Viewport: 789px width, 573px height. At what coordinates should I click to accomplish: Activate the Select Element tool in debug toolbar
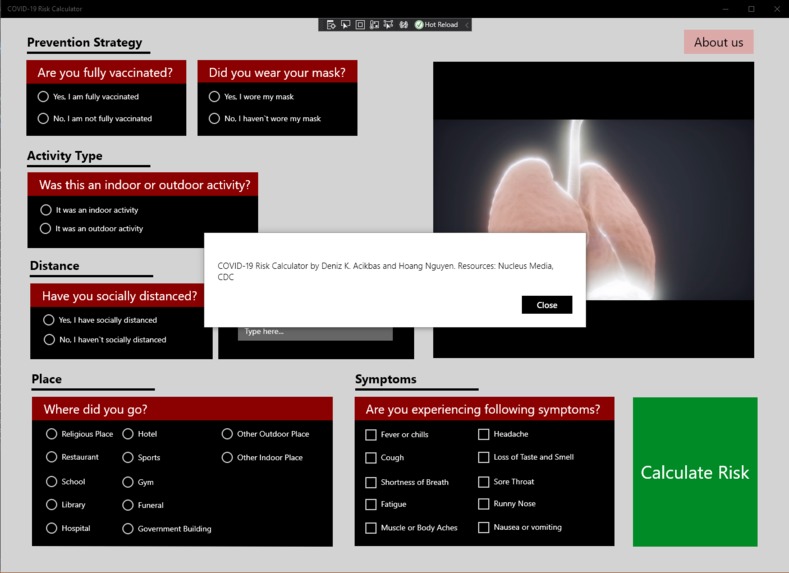pos(345,25)
